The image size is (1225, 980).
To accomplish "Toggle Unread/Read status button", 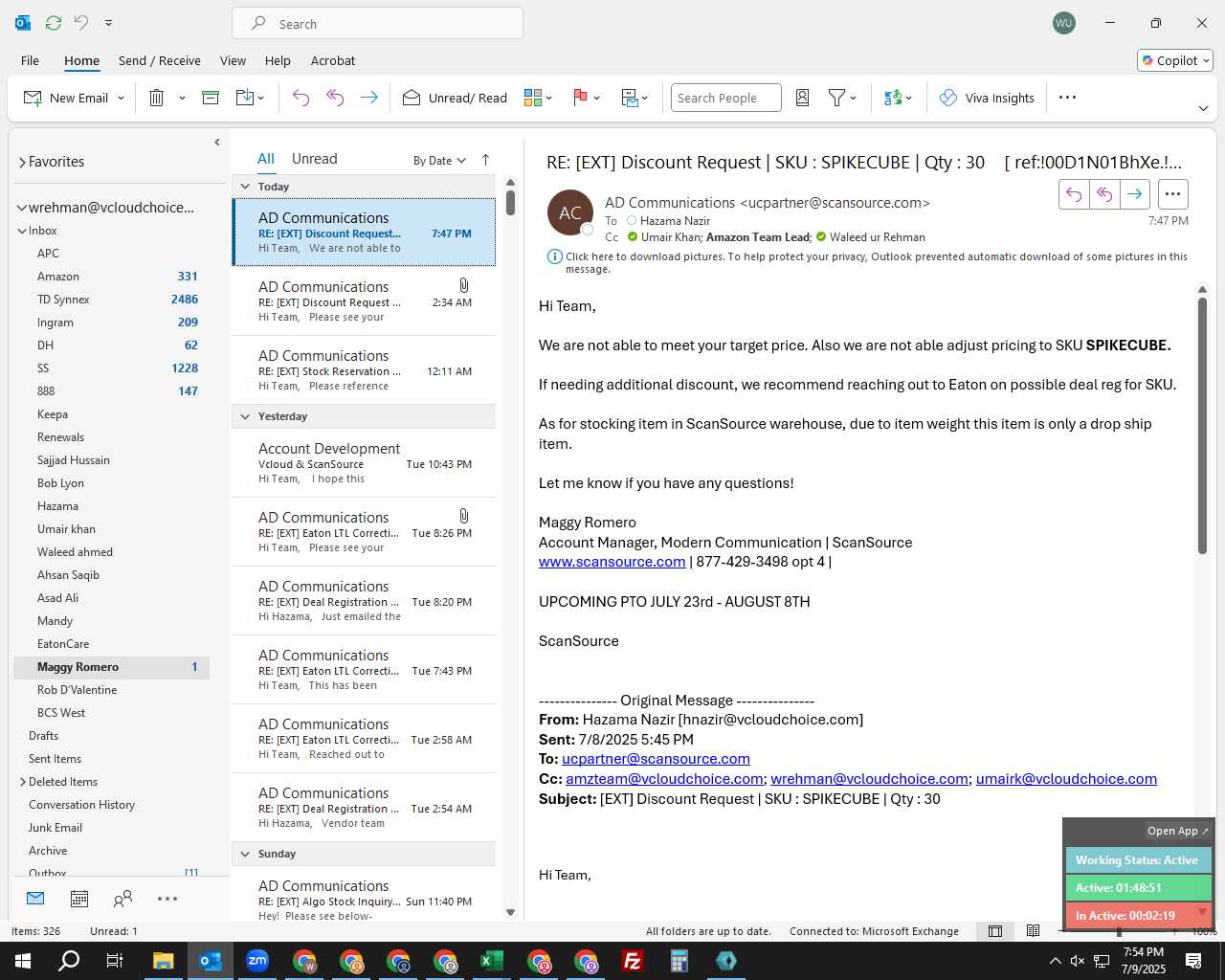I will click(x=456, y=98).
